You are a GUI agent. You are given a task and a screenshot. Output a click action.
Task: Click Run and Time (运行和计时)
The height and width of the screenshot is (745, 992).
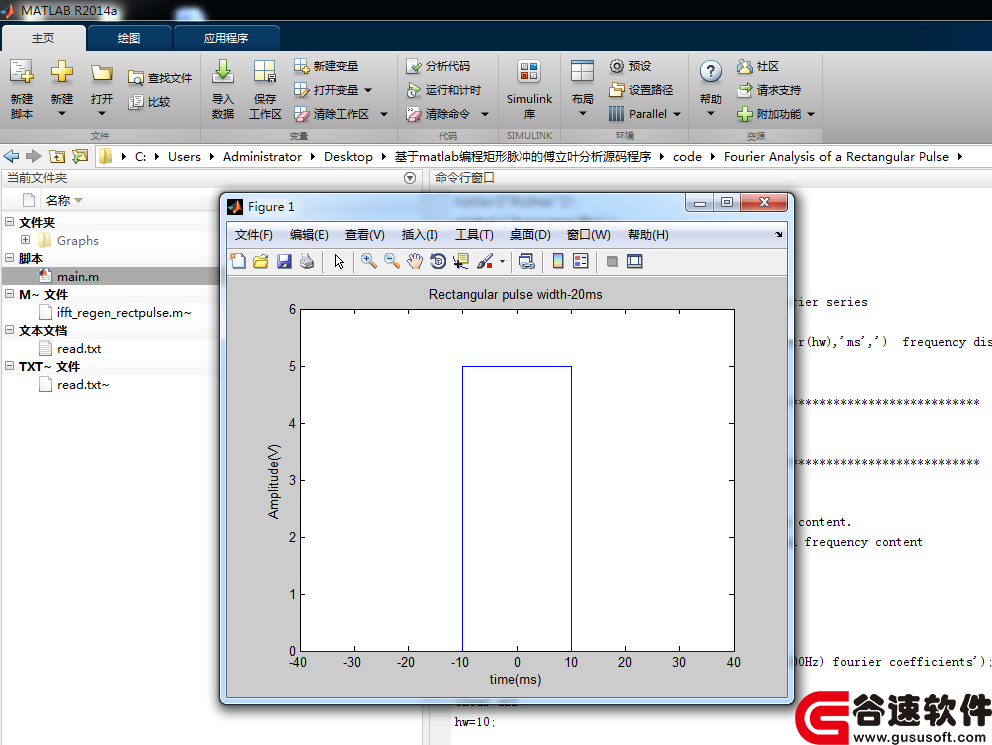click(443, 90)
